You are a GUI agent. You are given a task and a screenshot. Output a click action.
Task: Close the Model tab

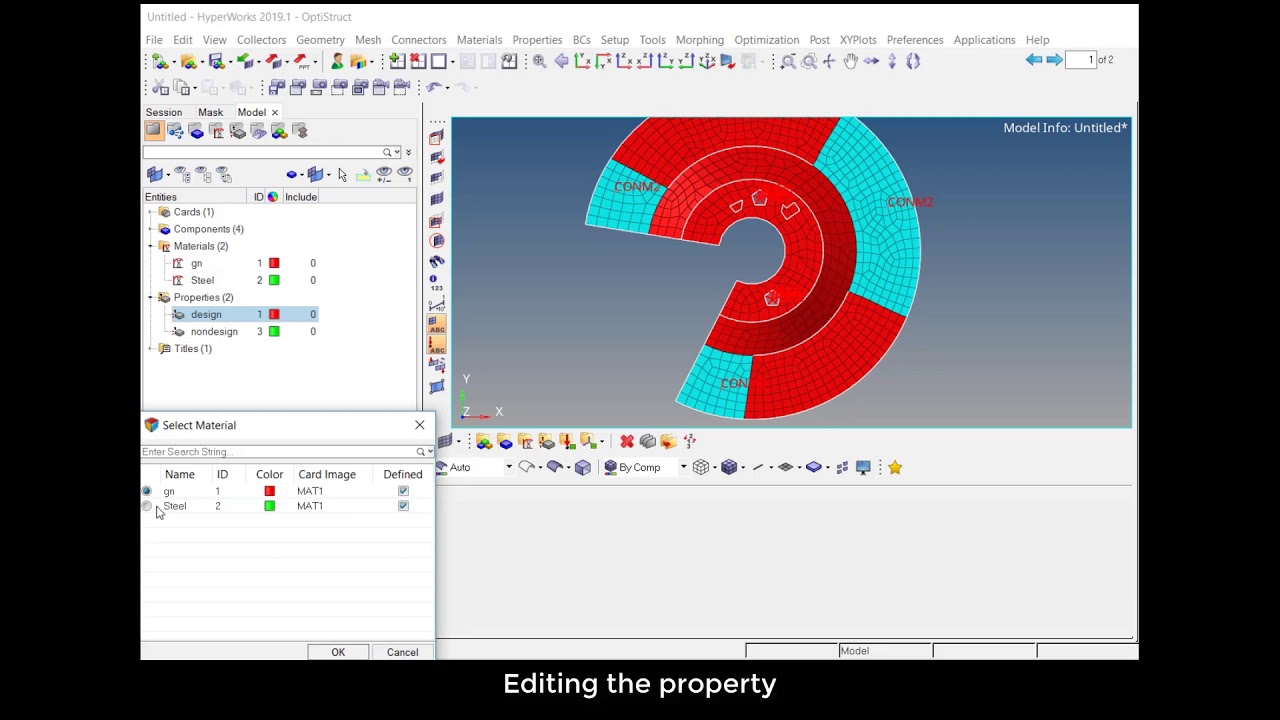coord(275,112)
